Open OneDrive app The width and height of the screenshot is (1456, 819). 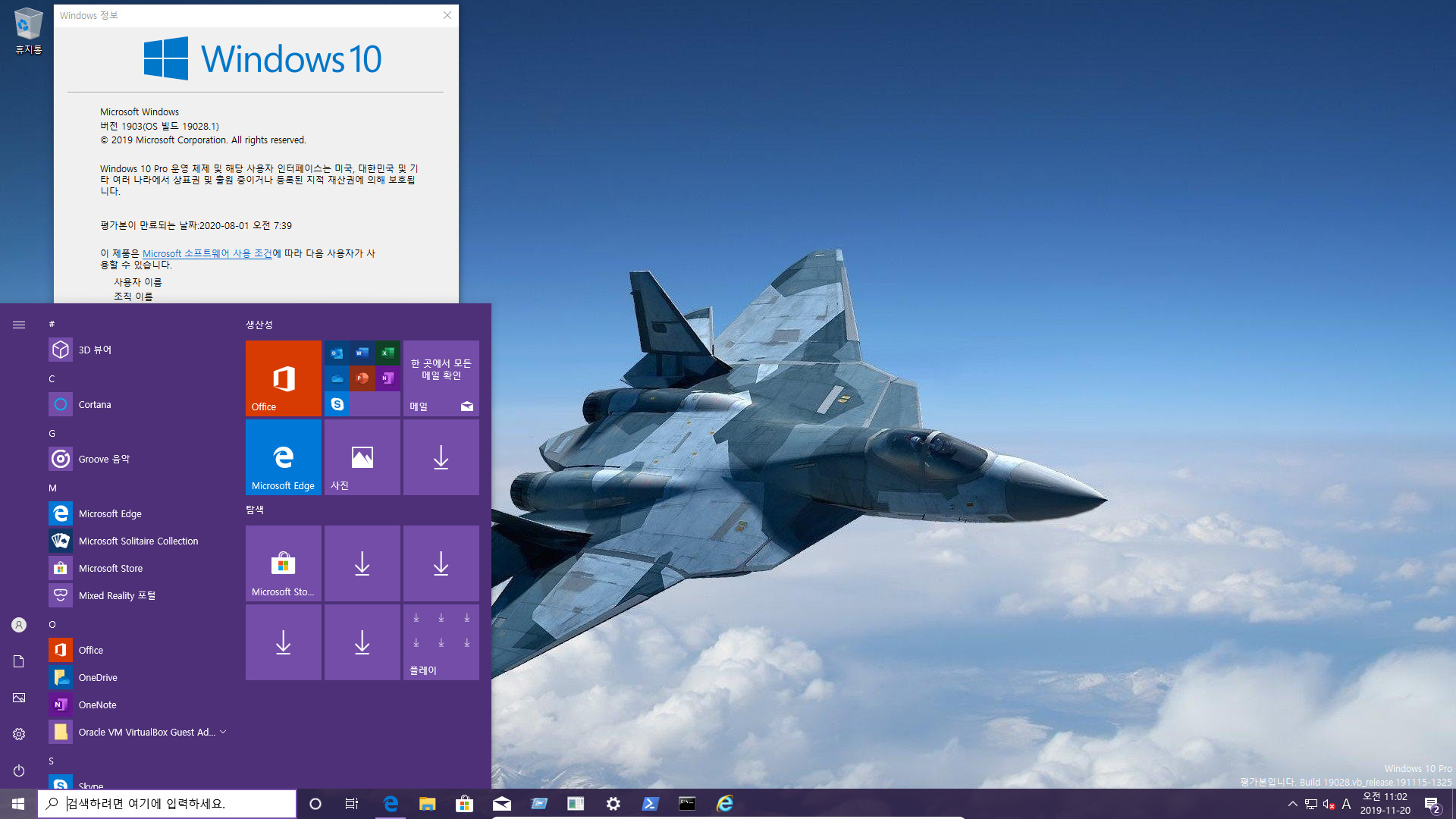pos(98,677)
